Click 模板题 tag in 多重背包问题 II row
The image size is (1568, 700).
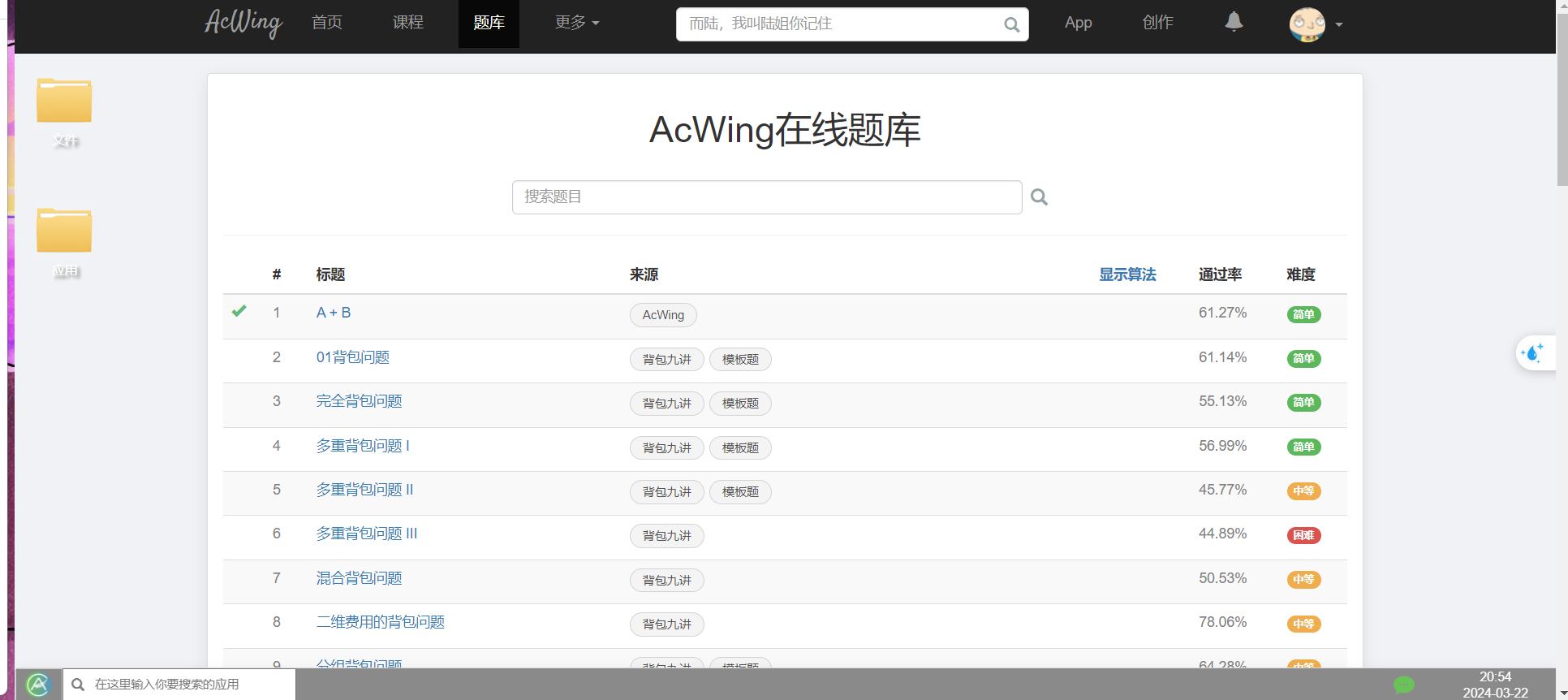740,492
